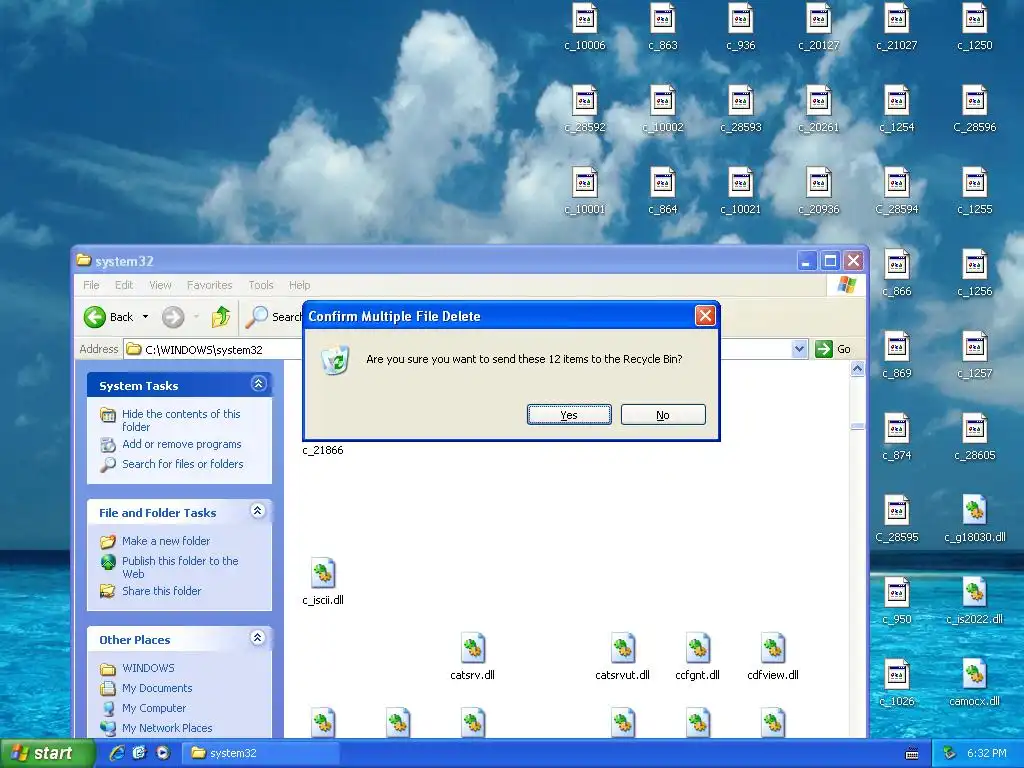Open the Edit menu
1024x768 pixels.
click(124, 285)
